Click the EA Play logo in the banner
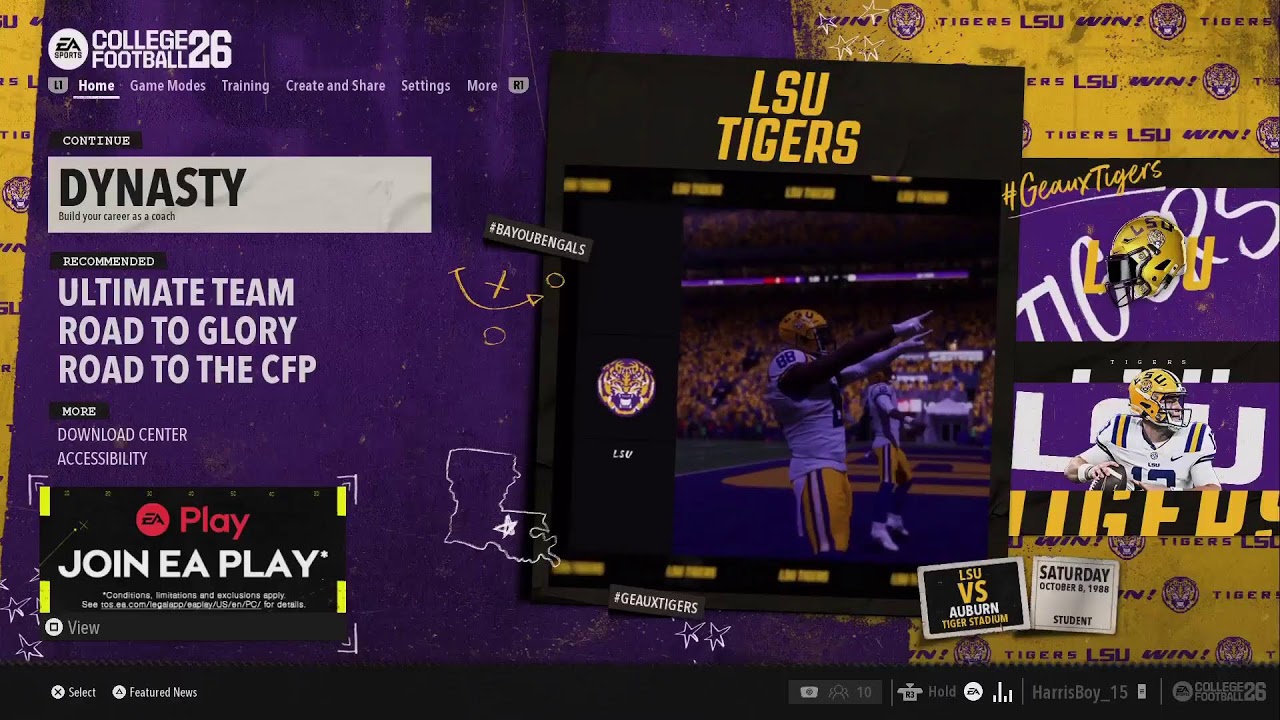The width and height of the screenshot is (1280, 720). click(193, 521)
